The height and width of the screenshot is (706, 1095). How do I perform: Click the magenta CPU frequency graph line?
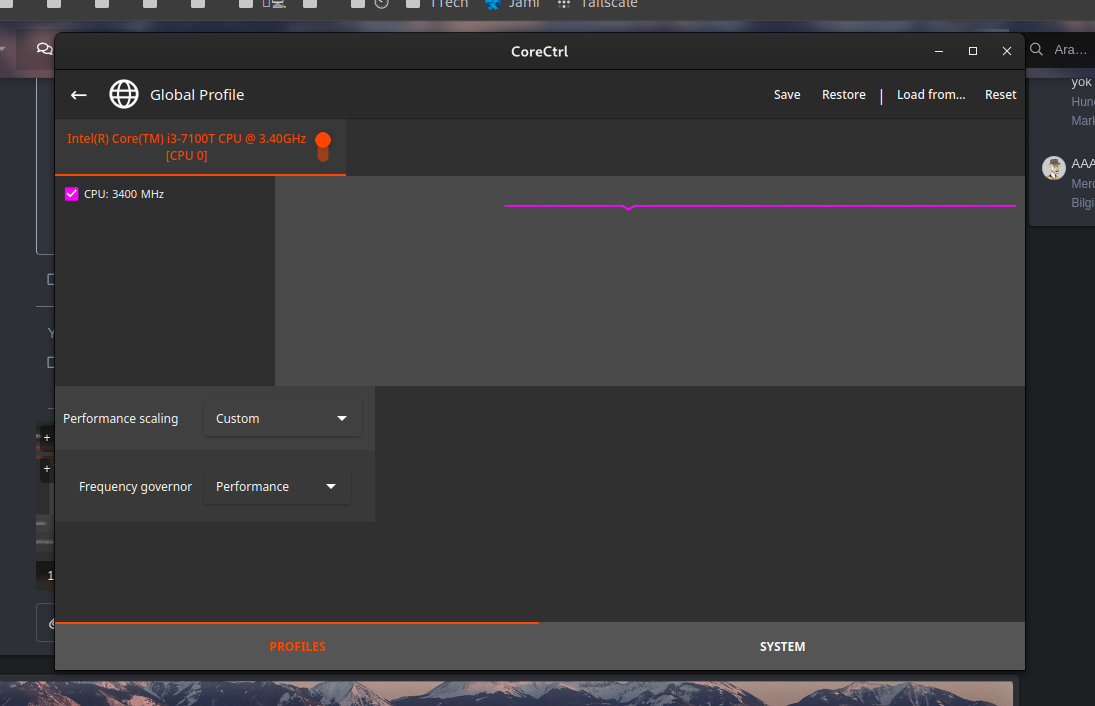[760, 206]
